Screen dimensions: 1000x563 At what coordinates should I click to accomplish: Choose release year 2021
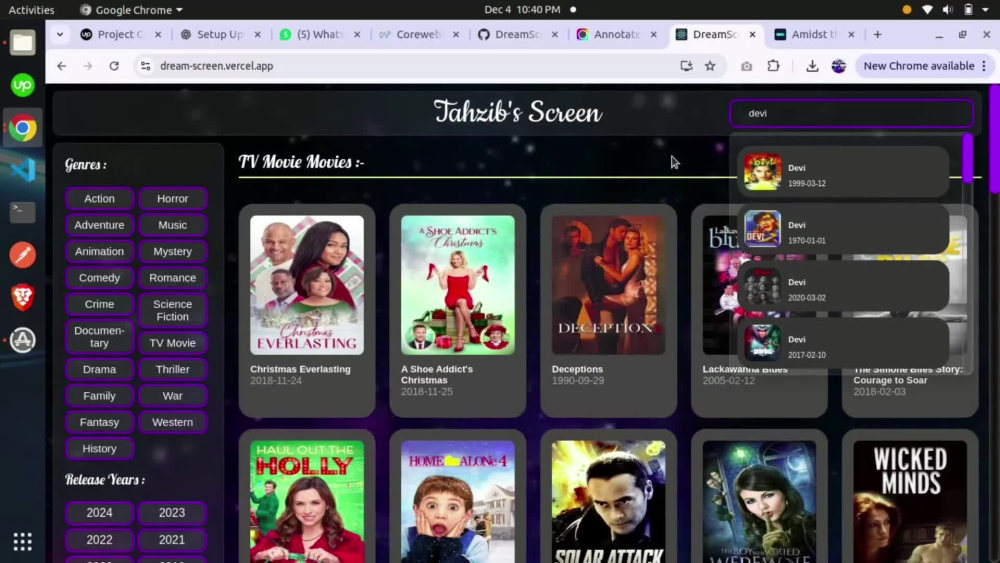pyautogui.click(x=172, y=539)
